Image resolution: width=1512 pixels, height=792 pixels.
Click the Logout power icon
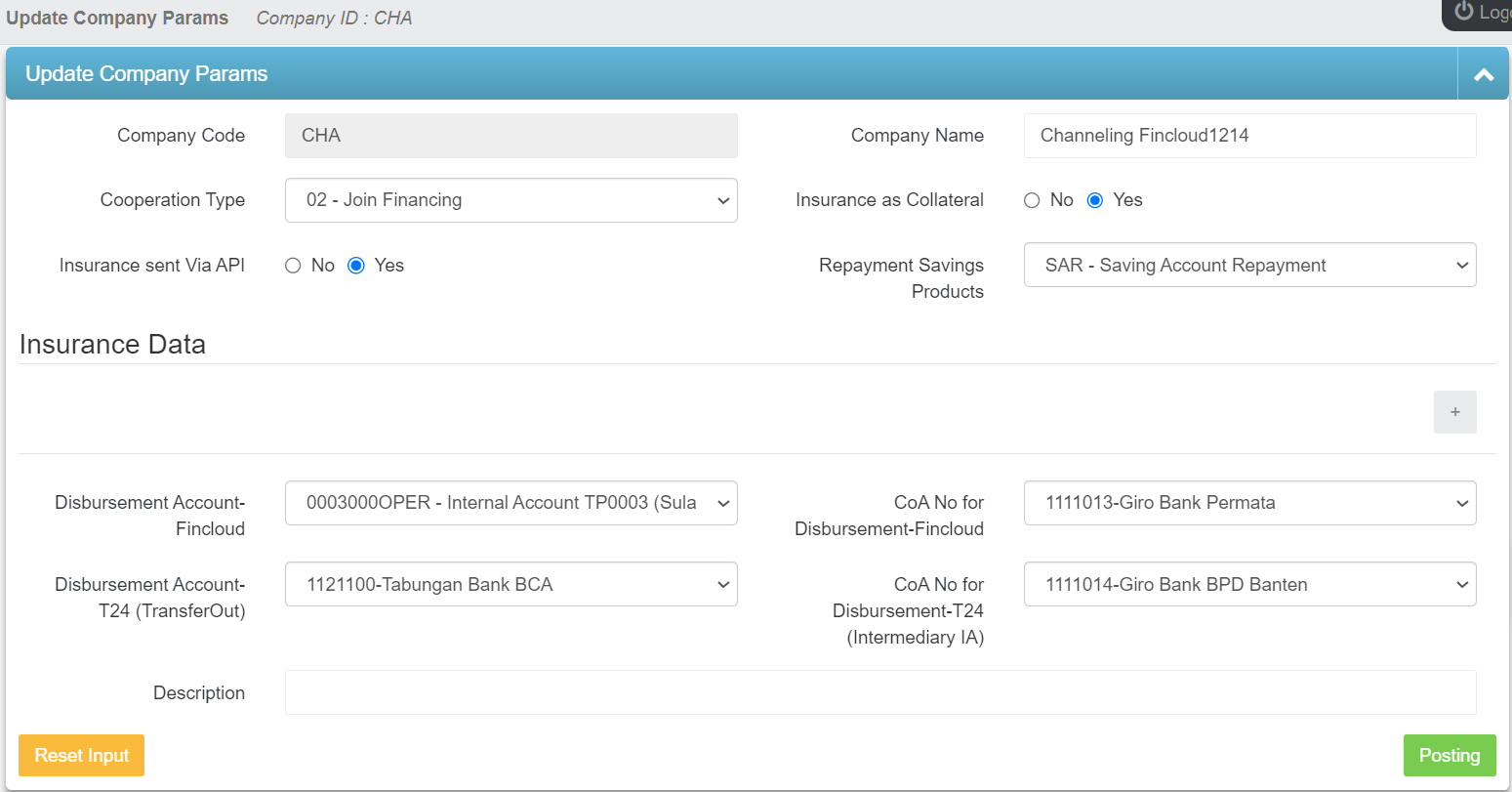pyautogui.click(x=1464, y=12)
